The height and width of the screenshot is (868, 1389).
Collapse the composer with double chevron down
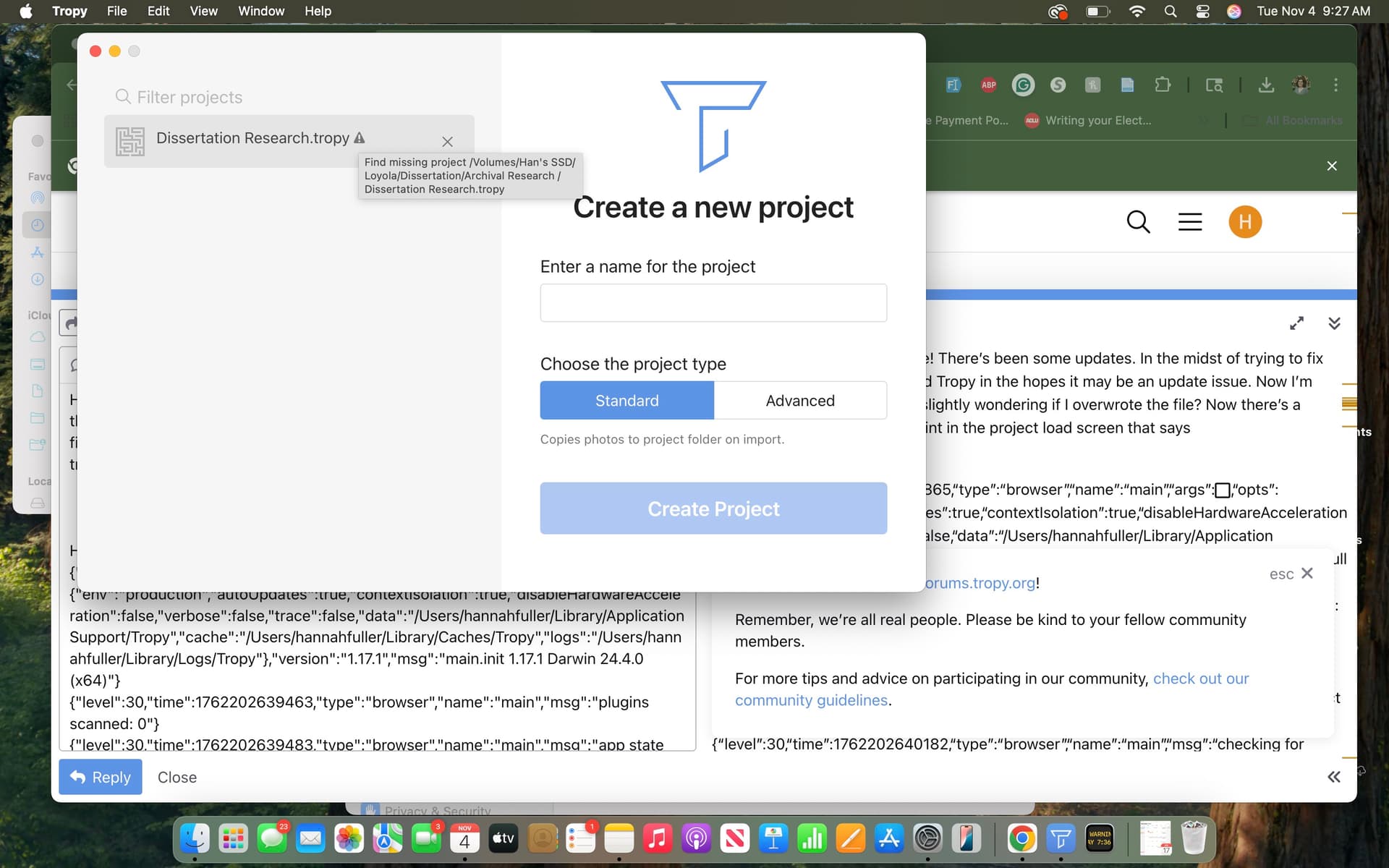1334,323
